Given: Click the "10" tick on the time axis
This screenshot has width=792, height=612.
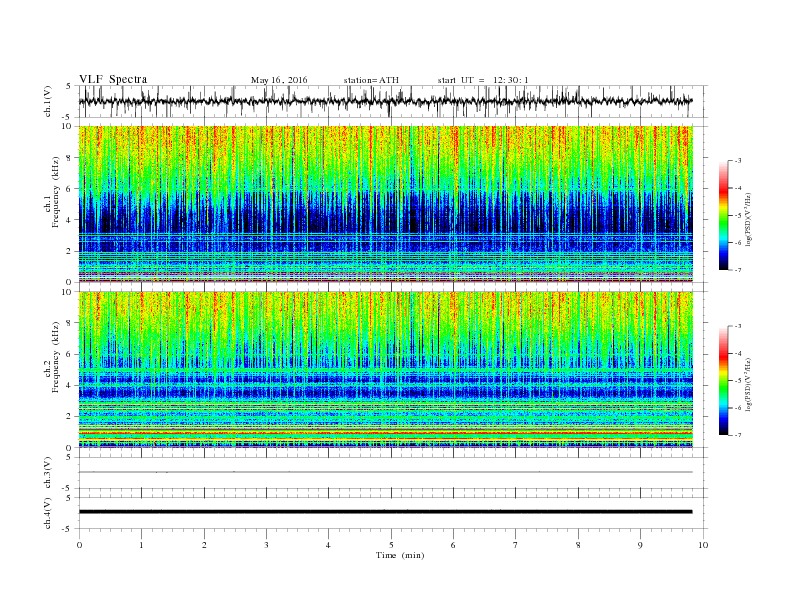Looking at the screenshot, I should [703, 545].
